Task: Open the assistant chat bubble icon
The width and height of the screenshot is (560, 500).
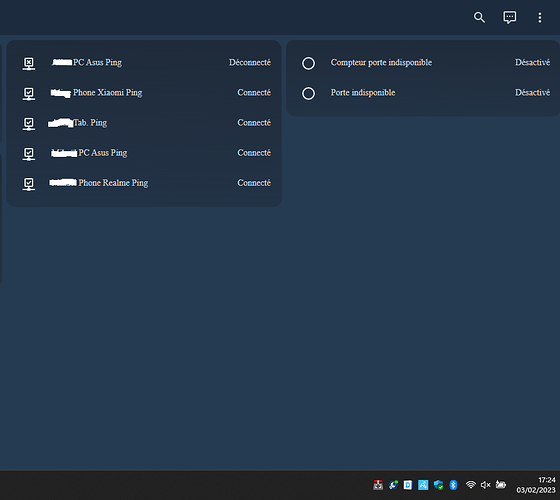Action: [x=509, y=17]
